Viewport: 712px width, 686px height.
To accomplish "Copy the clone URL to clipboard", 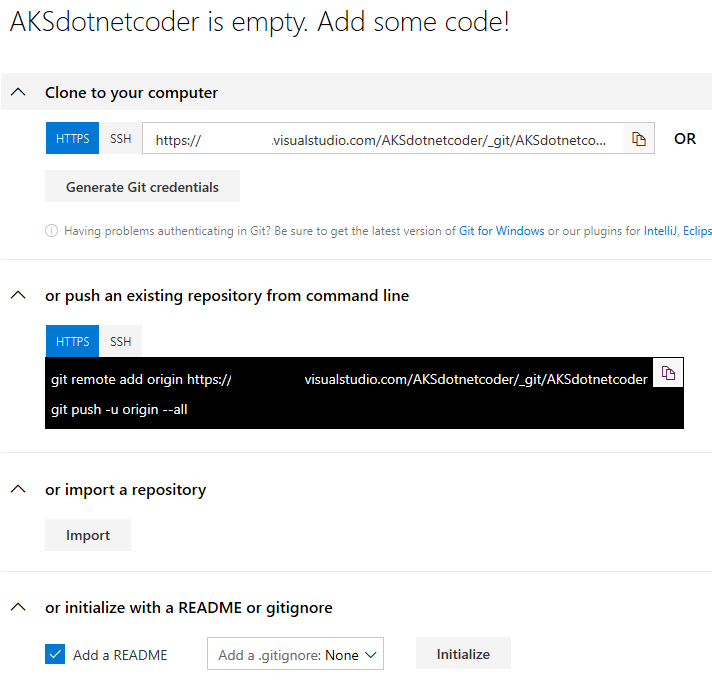I will pos(638,138).
